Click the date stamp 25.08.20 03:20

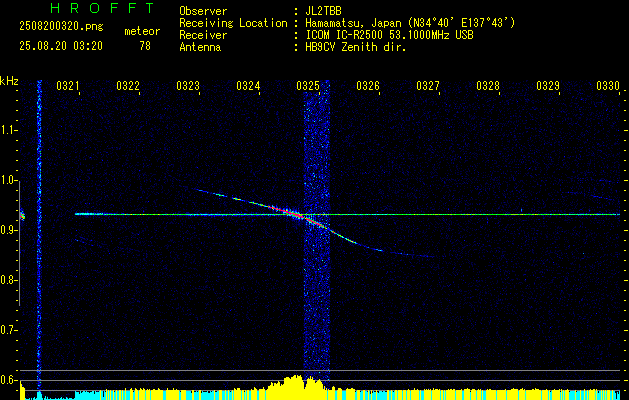coord(61,46)
